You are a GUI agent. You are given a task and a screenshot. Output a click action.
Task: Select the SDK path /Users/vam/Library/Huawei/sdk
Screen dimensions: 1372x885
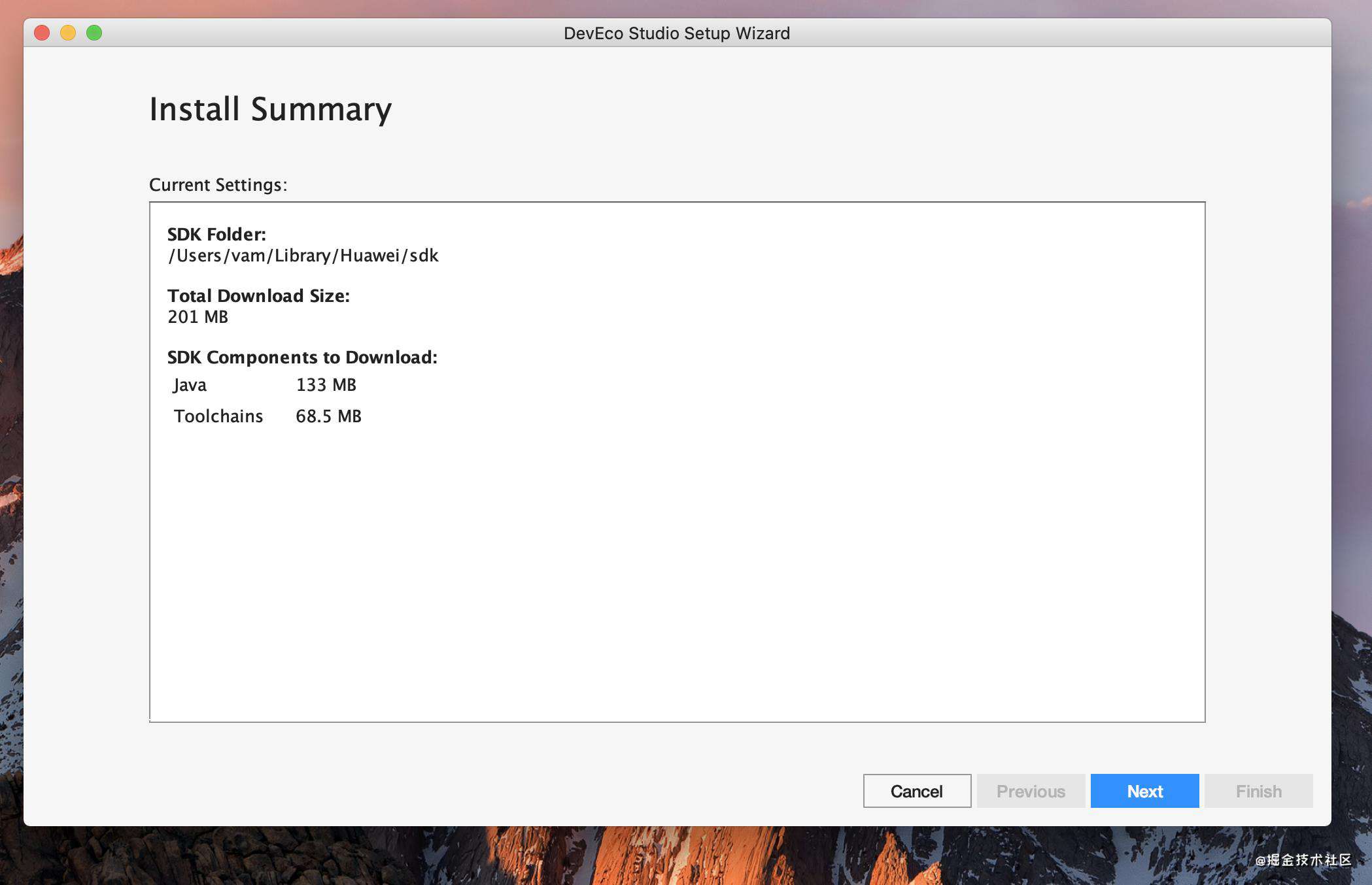[303, 256]
